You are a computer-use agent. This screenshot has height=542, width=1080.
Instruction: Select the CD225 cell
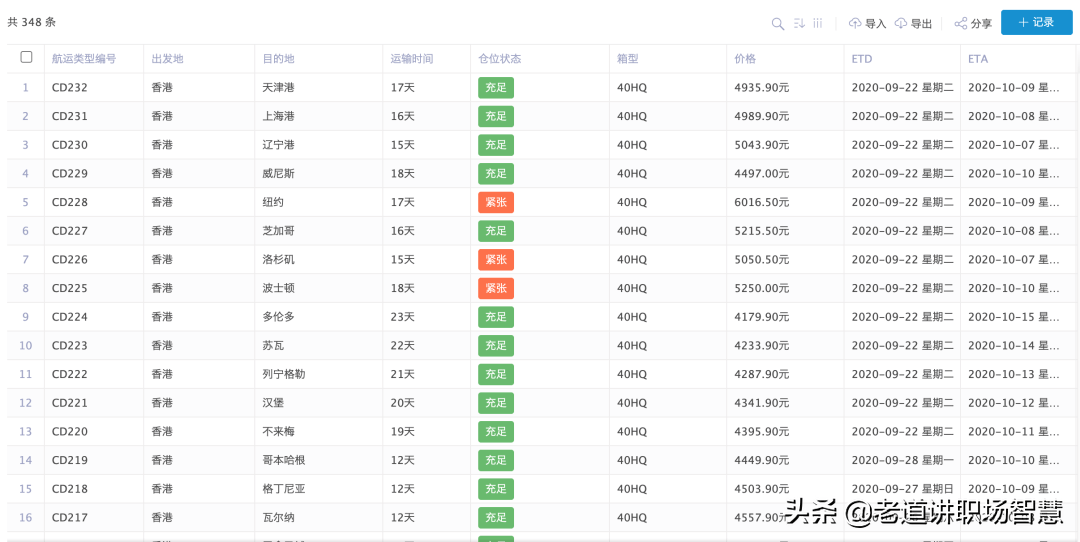[x=94, y=288]
